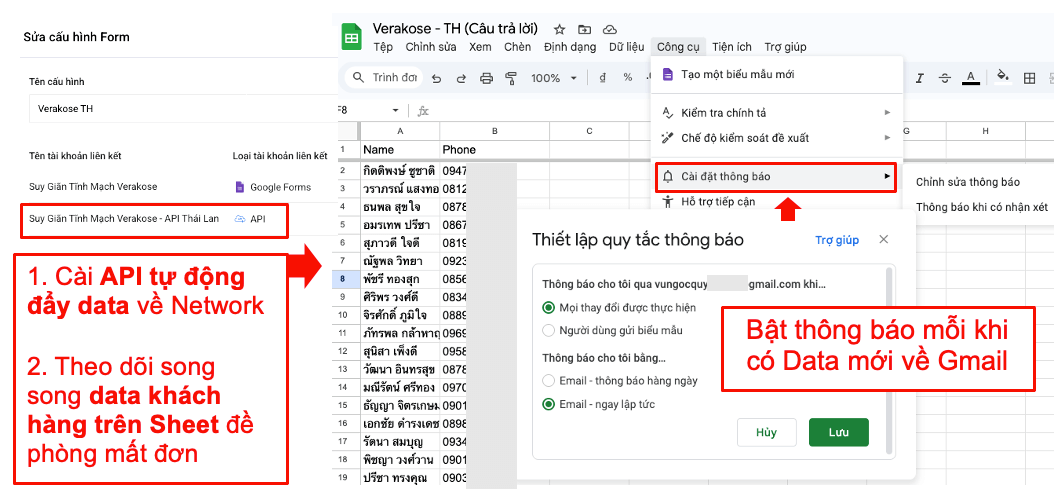This screenshot has width=1062, height=494.
Task: Open the fill color bucket
Action: (x=1004, y=77)
